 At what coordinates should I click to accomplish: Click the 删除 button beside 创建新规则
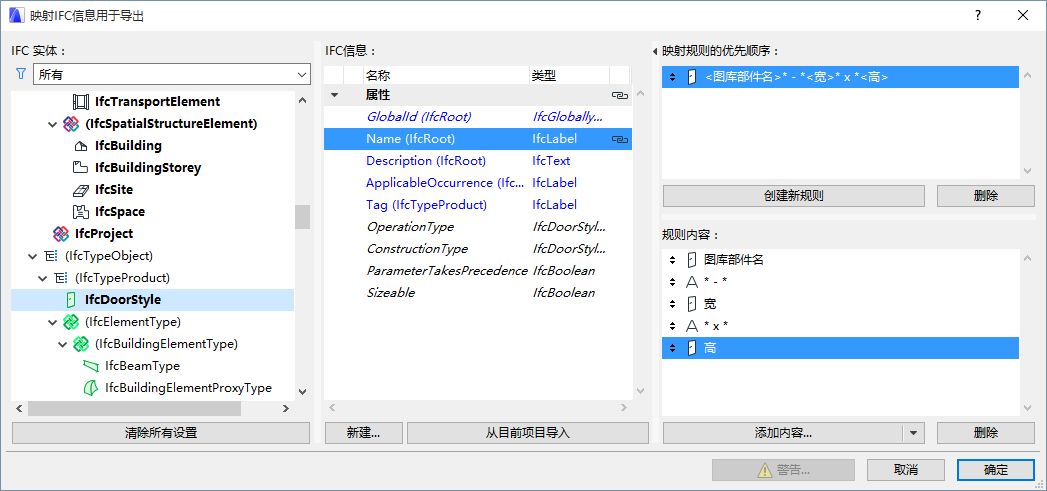[x=986, y=196]
